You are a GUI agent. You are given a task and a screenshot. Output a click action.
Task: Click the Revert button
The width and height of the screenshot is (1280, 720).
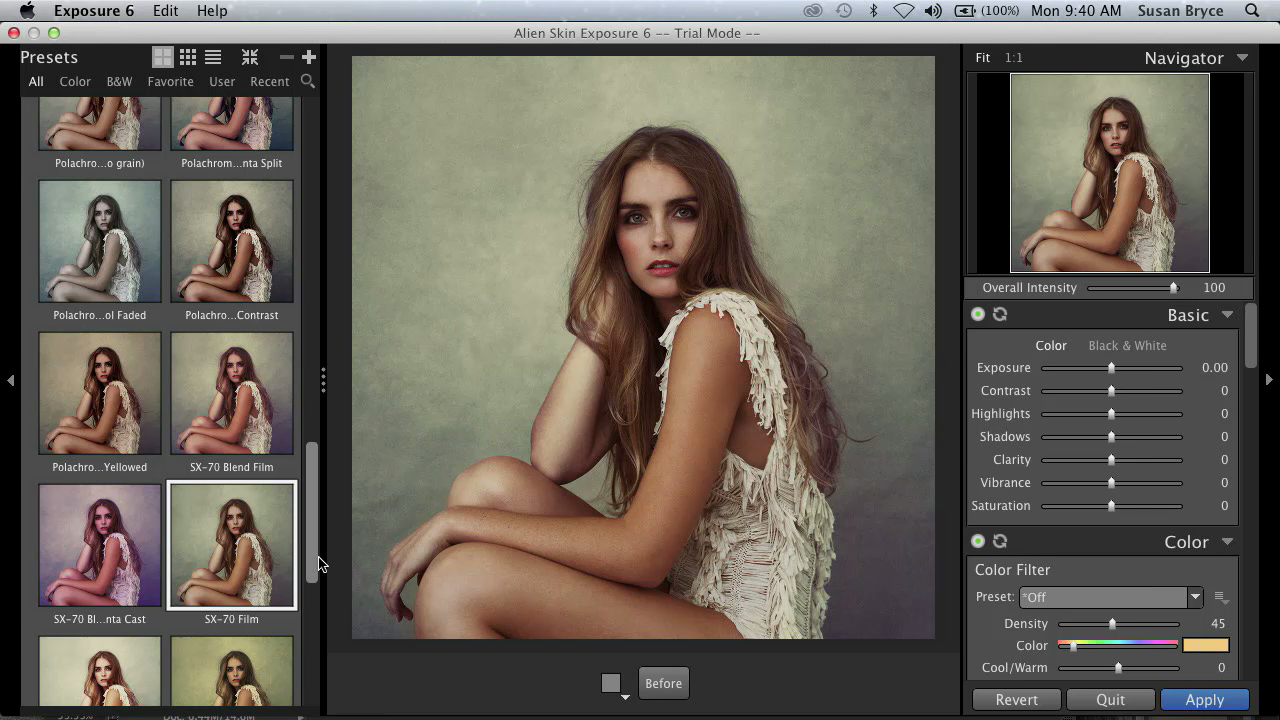click(1017, 700)
